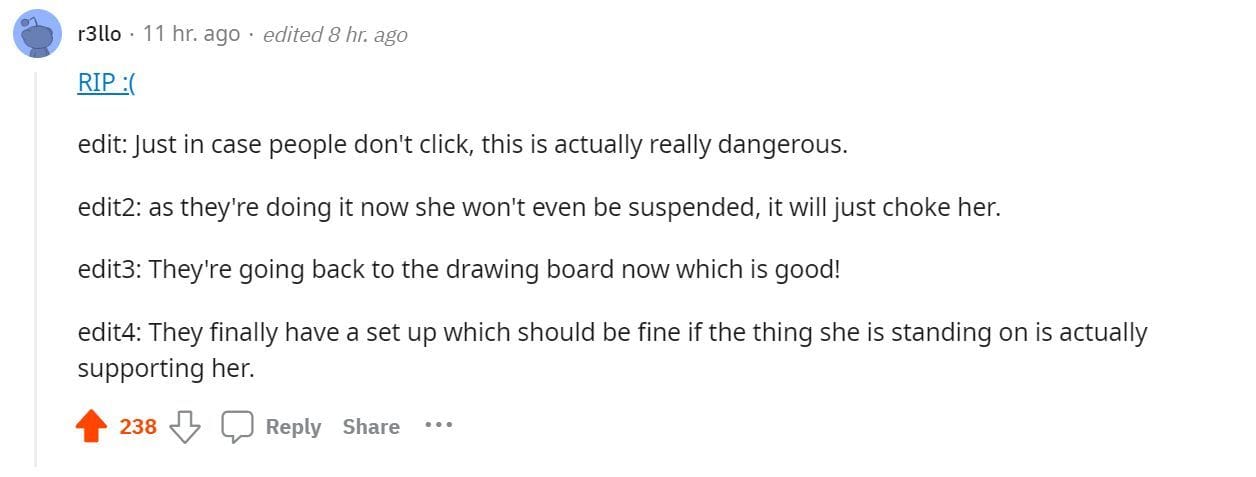Click the "edit3:" label text

point(110,270)
